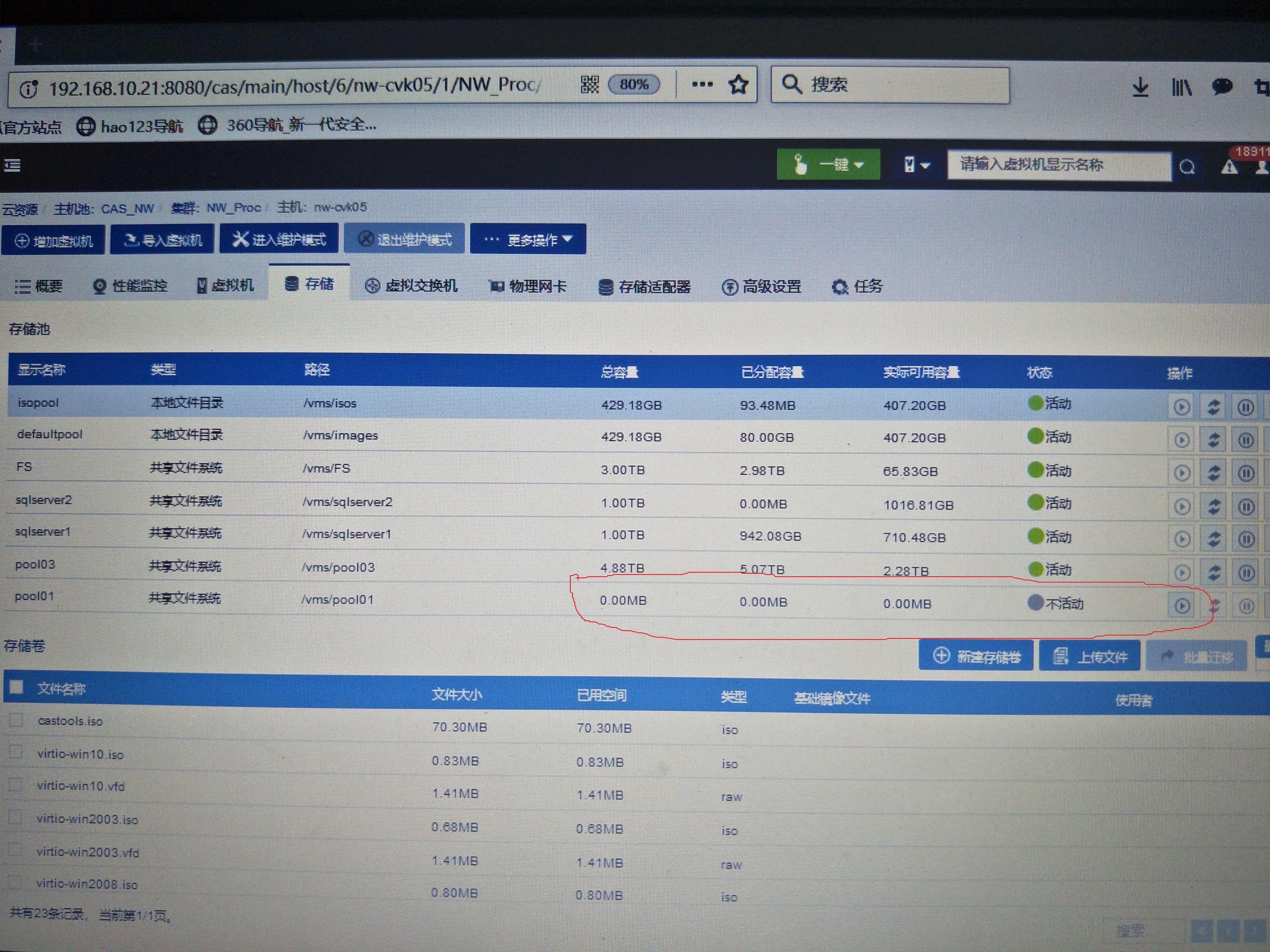The width and height of the screenshot is (1270, 952).
Task: Click the refresh icon for isopool row
Action: pyautogui.click(x=1213, y=406)
